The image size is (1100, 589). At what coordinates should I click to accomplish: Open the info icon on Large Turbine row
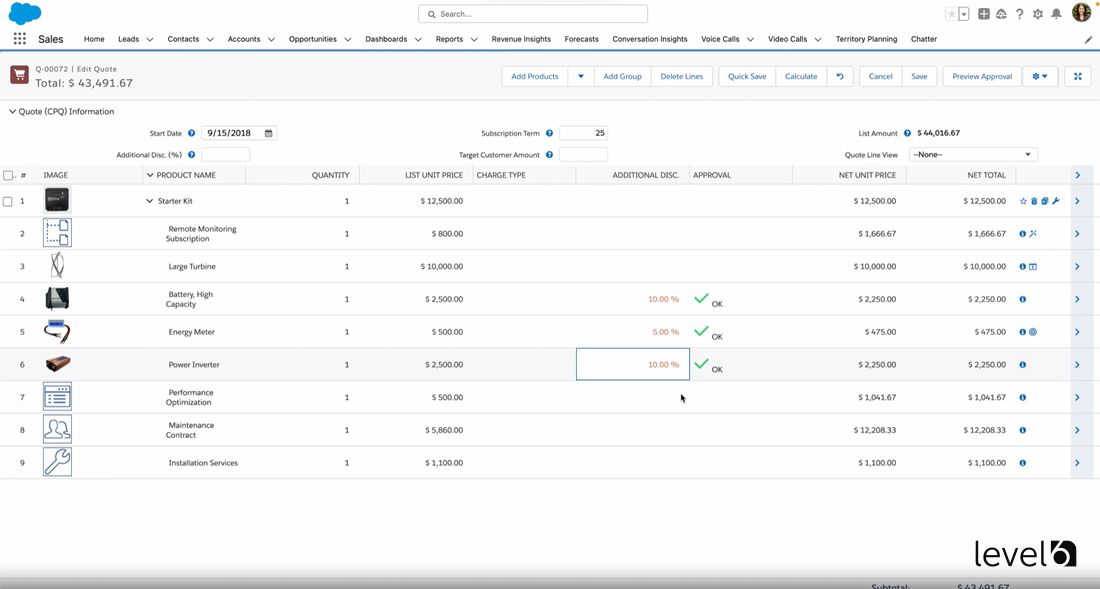1021,266
